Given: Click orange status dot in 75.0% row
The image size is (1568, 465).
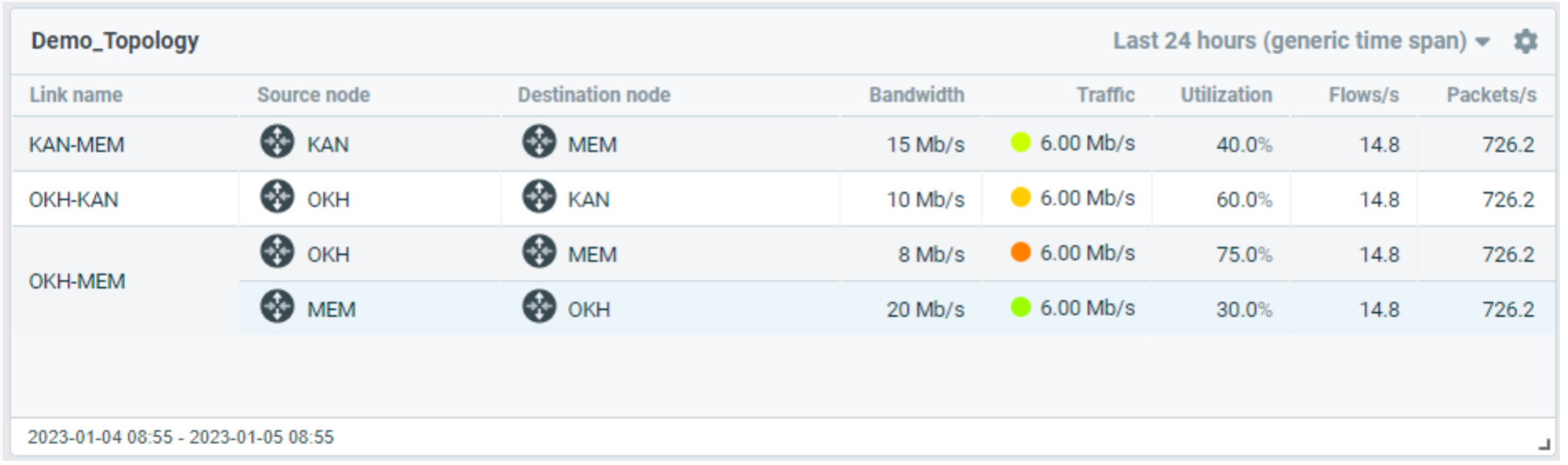Looking at the screenshot, I should (x=1020, y=252).
